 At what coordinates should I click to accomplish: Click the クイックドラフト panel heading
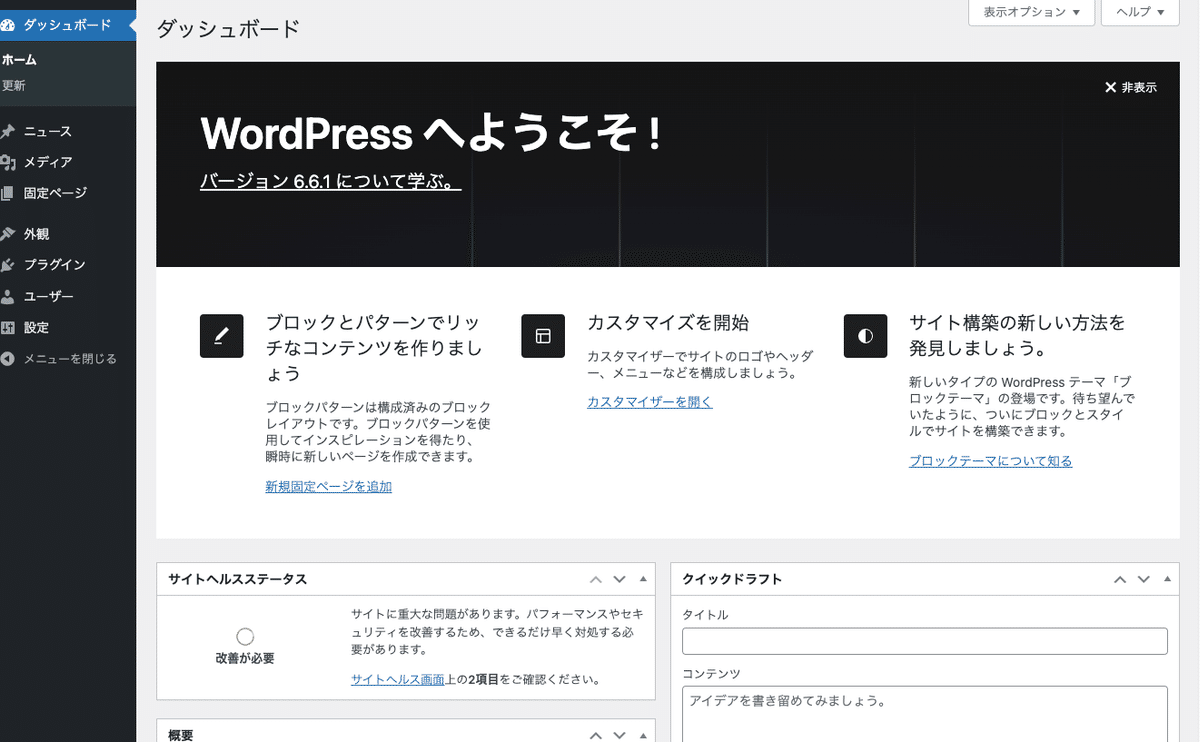tap(732, 579)
